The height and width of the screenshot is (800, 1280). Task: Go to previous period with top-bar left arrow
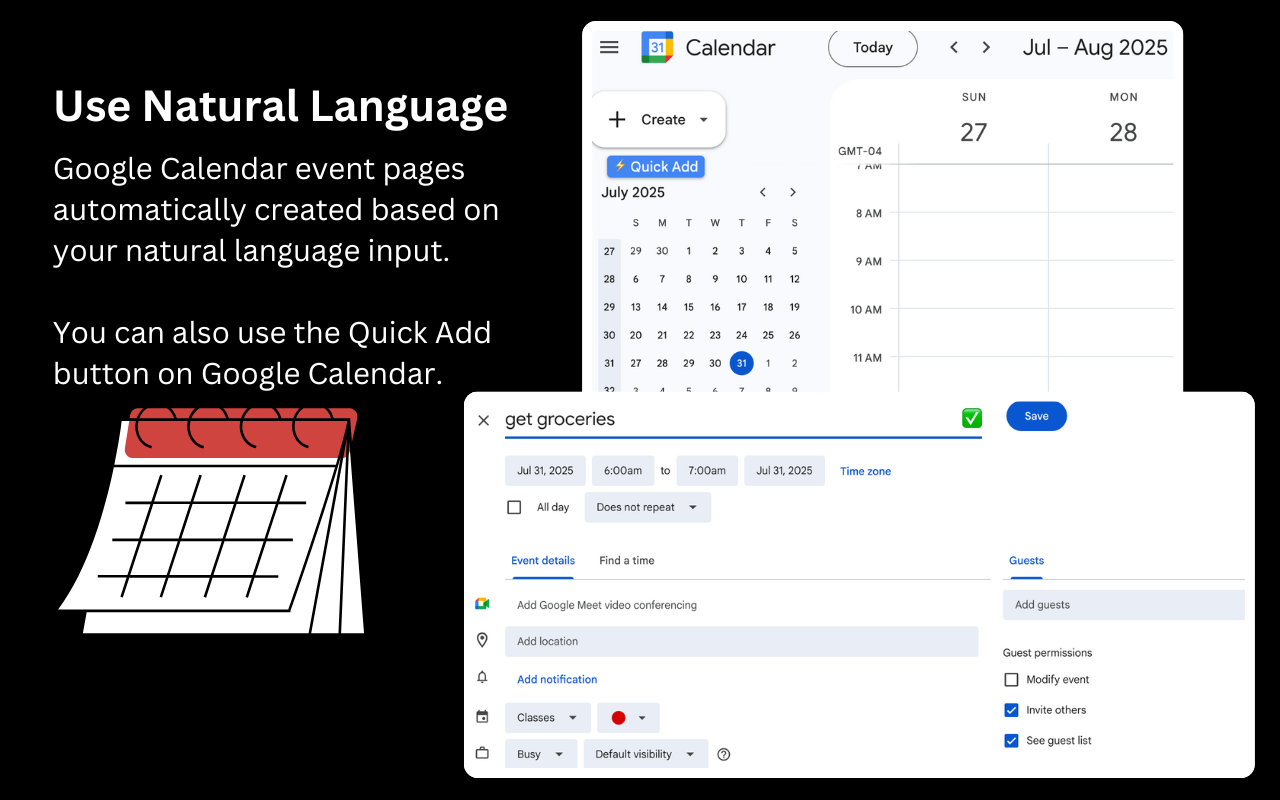coord(954,47)
